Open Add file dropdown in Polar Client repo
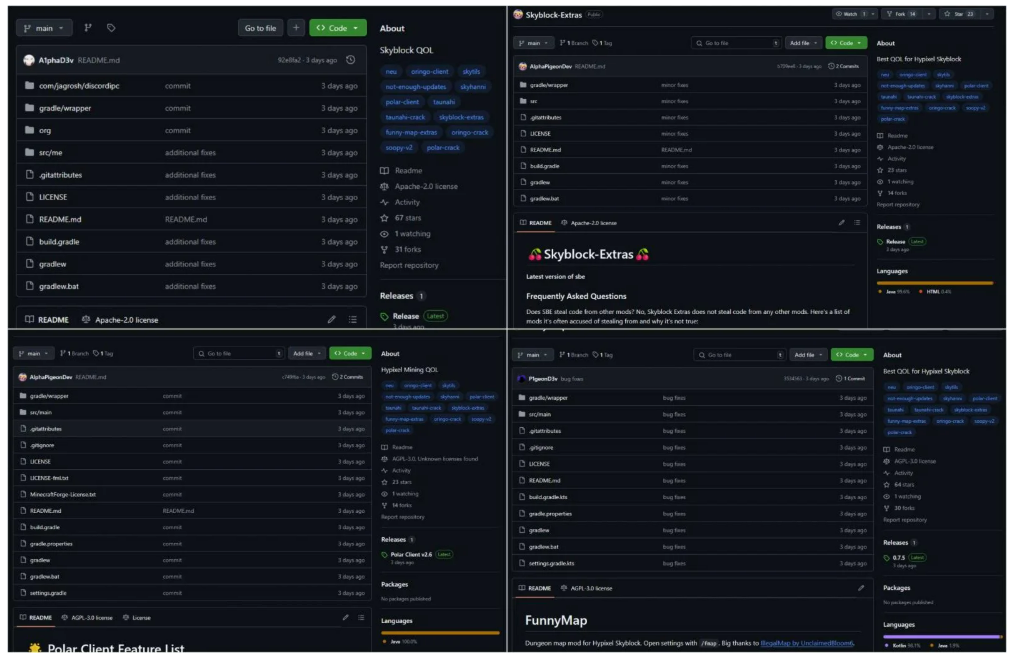The width and height of the screenshot is (1011, 658). [307, 353]
